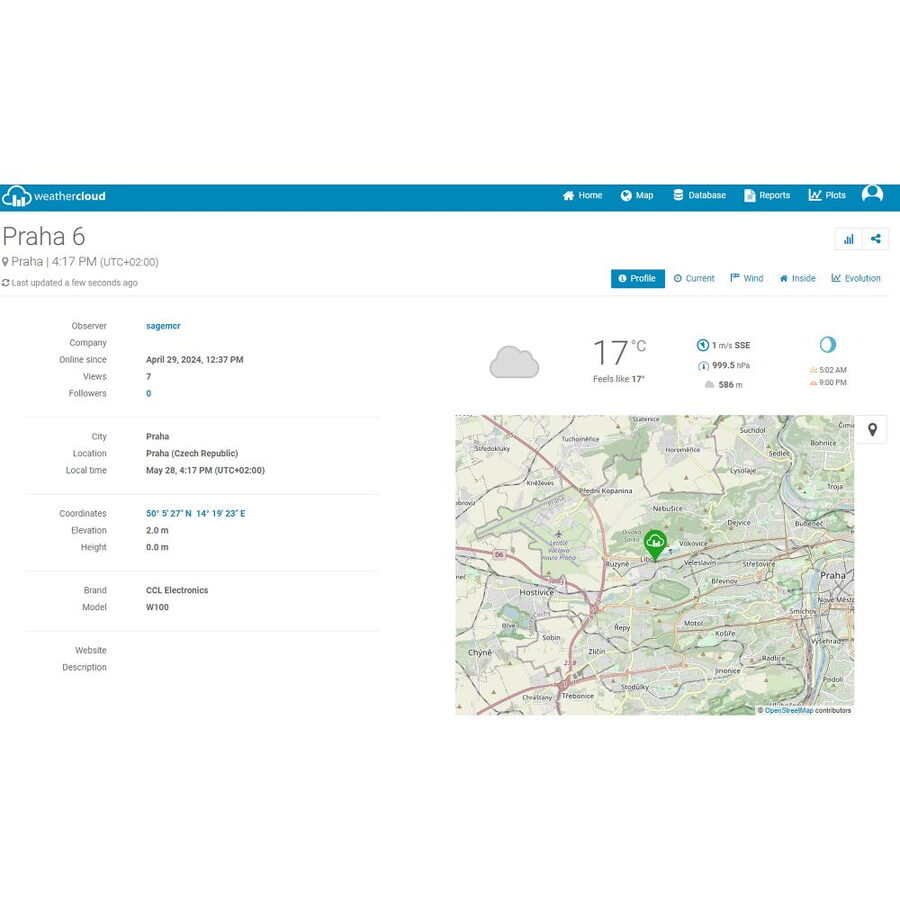The width and height of the screenshot is (900, 900).
Task: Open the Plots menu
Action: [827, 196]
